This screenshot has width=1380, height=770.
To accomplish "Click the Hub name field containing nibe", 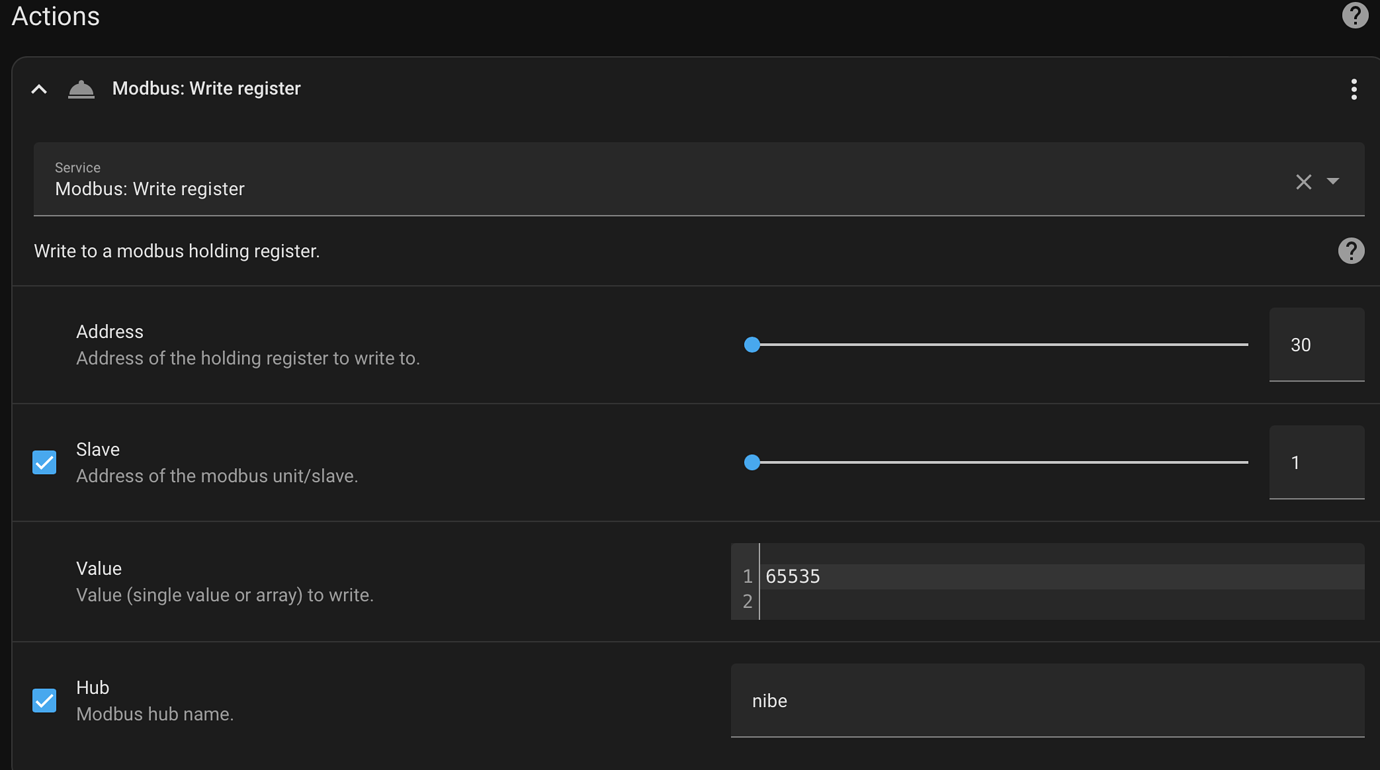I will tap(1046, 701).
